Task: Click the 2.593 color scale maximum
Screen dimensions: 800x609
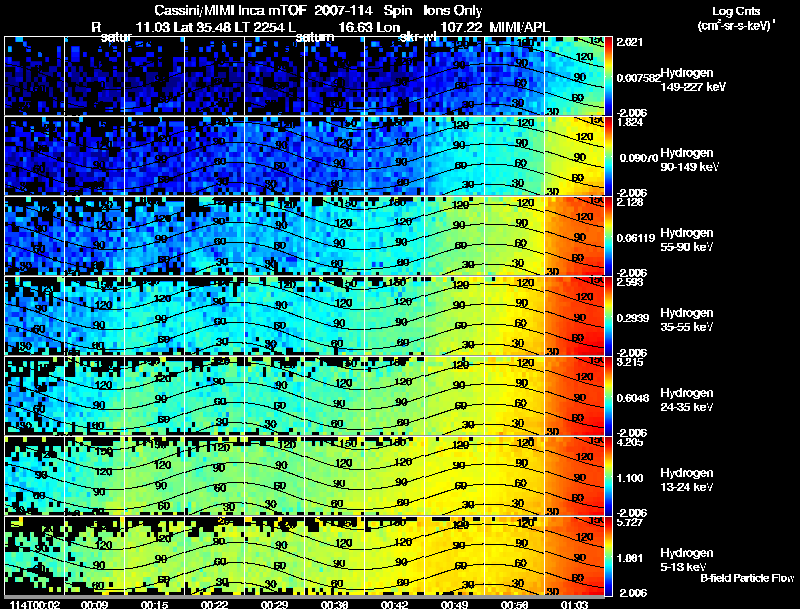Action: pos(630,282)
